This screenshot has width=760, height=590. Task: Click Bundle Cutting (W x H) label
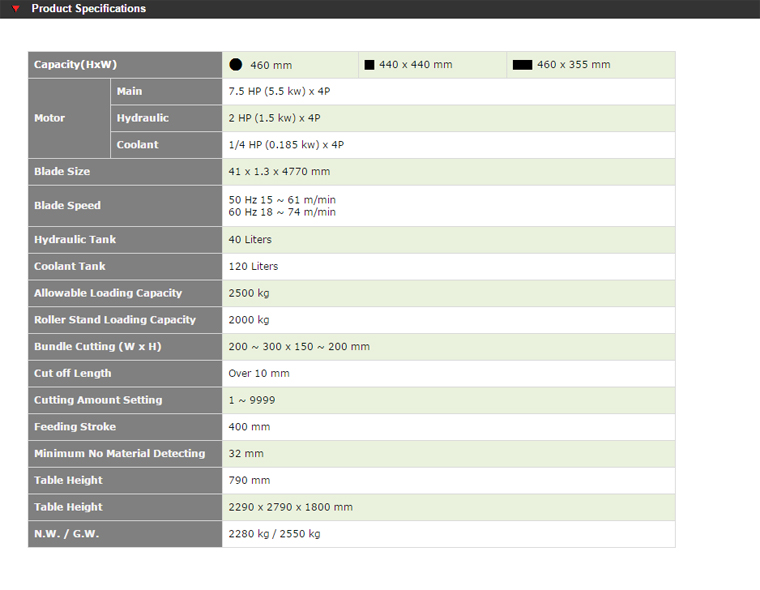pyautogui.click(x=98, y=346)
